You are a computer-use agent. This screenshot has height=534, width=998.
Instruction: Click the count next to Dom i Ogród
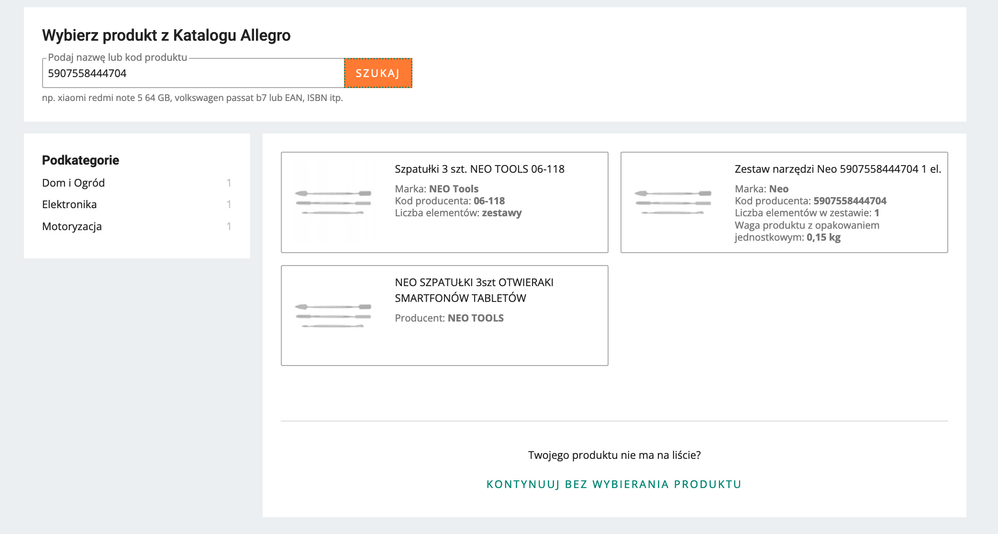pyautogui.click(x=228, y=183)
